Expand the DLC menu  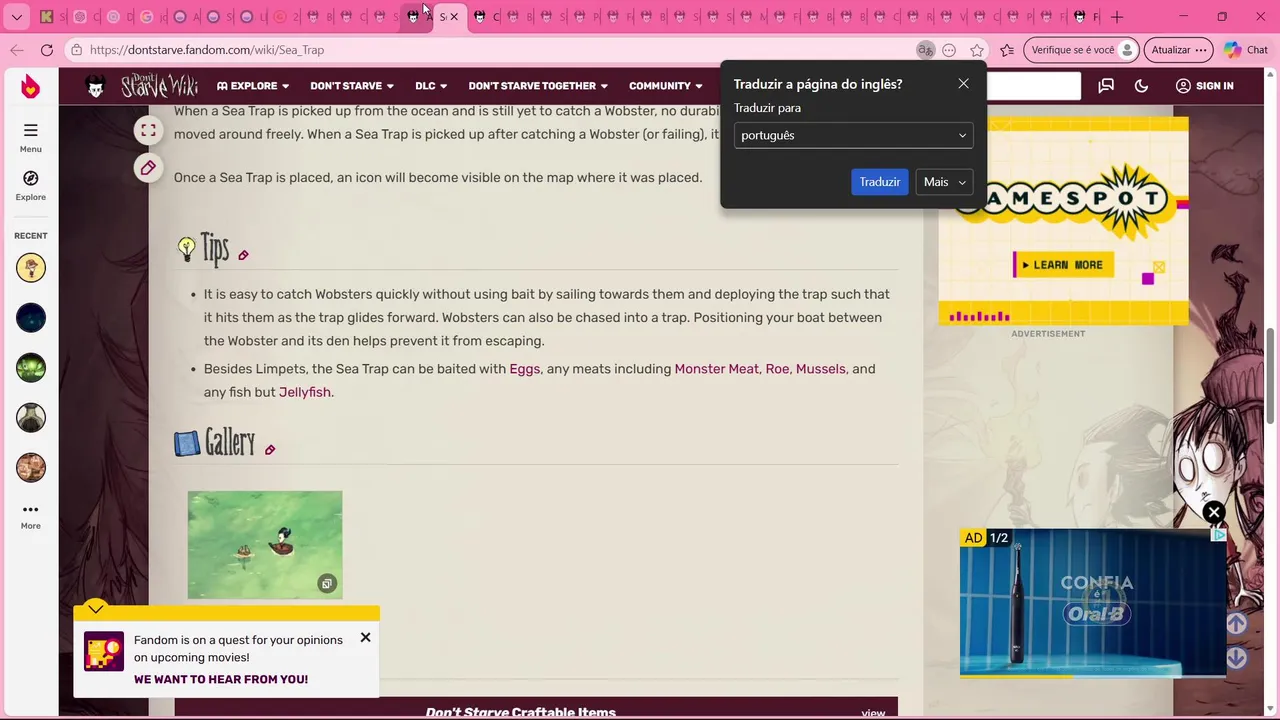point(431,86)
